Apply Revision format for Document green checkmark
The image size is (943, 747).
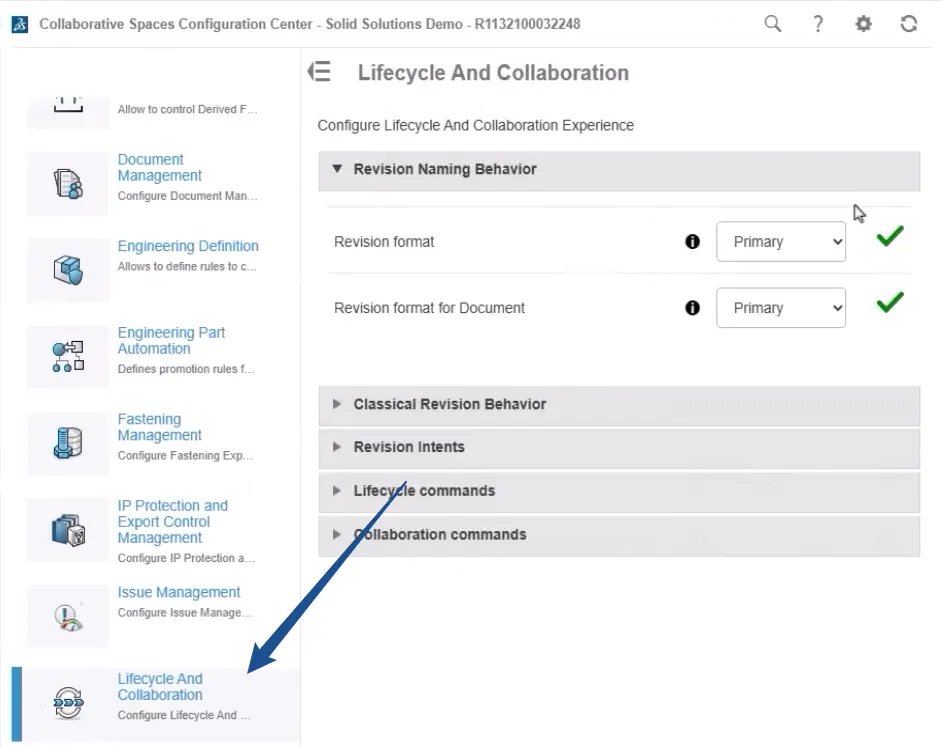coord(890,302)
